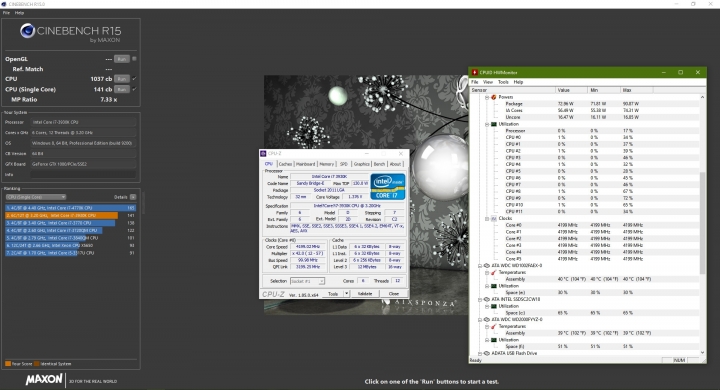The height and width of the screenshot is (390, 720).
Task: Toggle the OpenGL test checkbox
Action: click(x=134, y=59)
